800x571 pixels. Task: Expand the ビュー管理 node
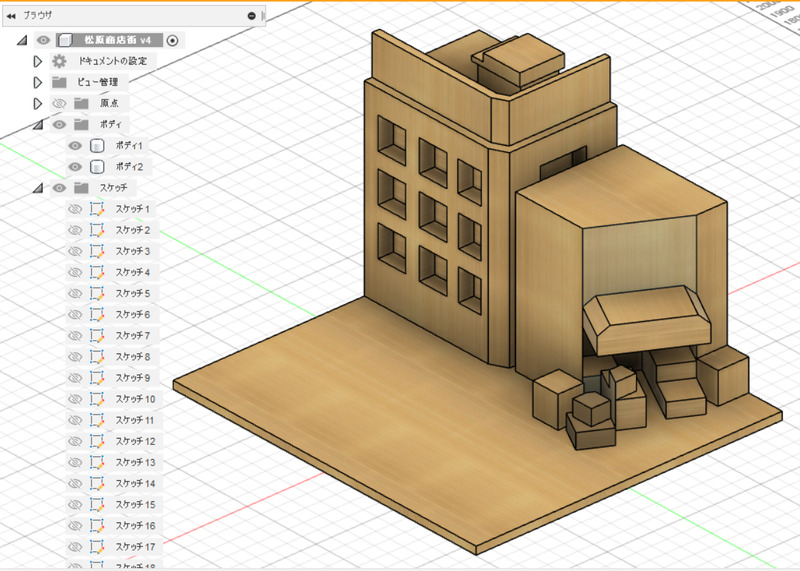pyautogui.click(x=38, y=82)
